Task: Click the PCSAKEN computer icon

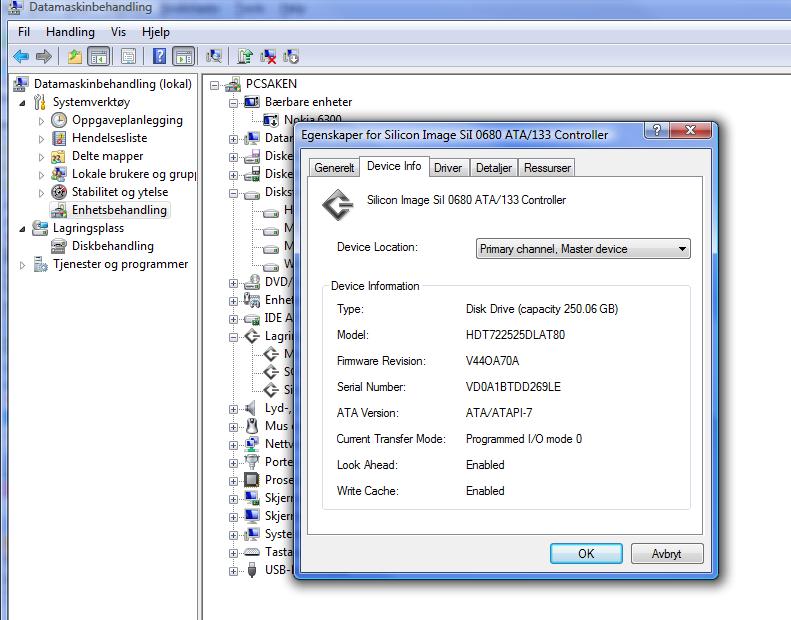Action: [x=233, y=84]
